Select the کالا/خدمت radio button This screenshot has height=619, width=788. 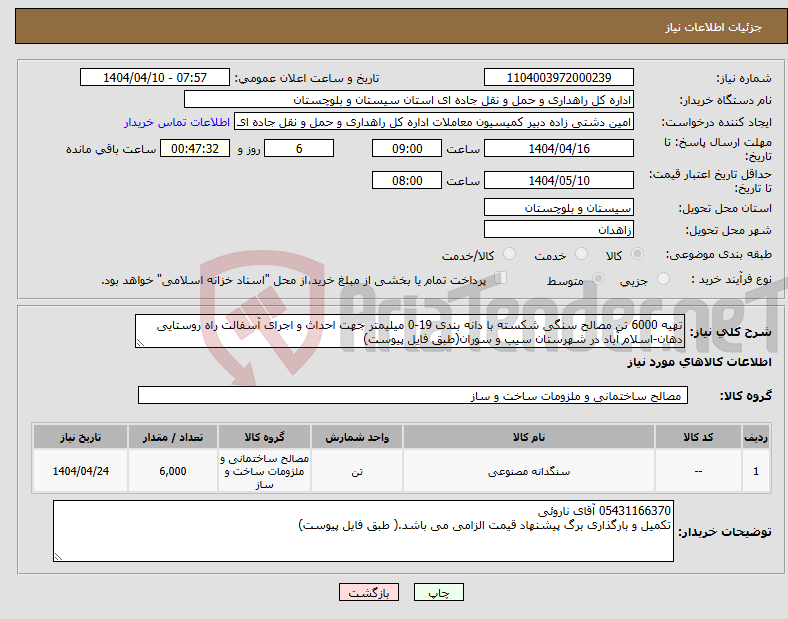pos(509,254)
